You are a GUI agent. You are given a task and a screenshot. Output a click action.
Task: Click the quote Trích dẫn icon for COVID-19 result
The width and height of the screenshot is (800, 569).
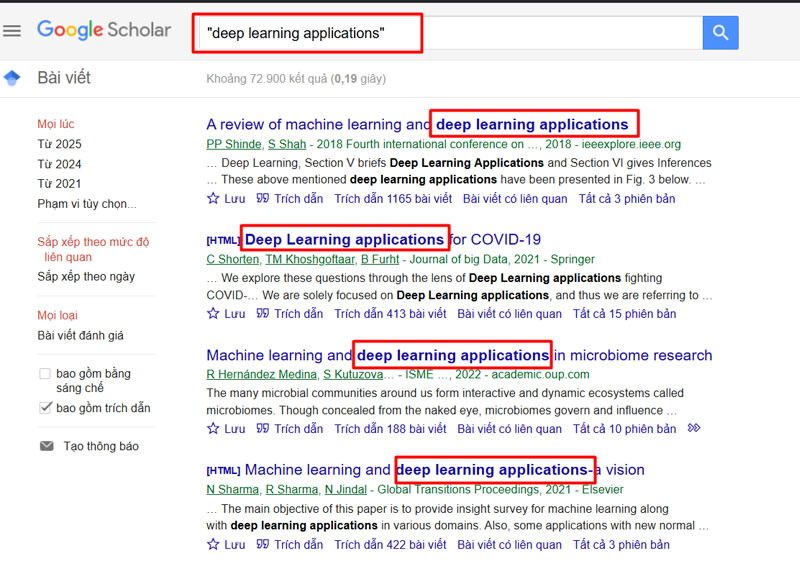coord(263,314)
